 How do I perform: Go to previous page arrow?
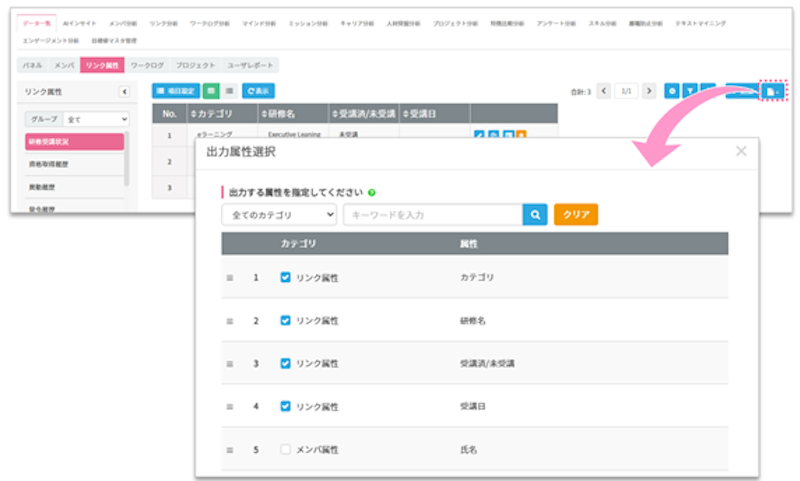(x=603, y=91)
